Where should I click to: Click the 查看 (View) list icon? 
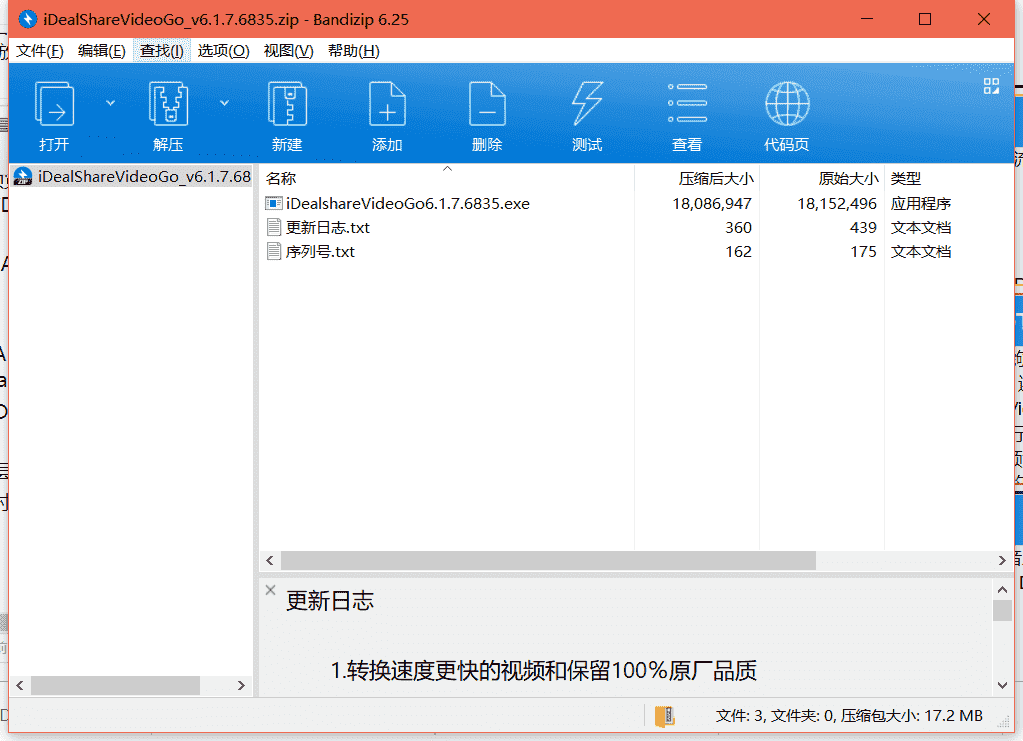[x=687, y=103]
